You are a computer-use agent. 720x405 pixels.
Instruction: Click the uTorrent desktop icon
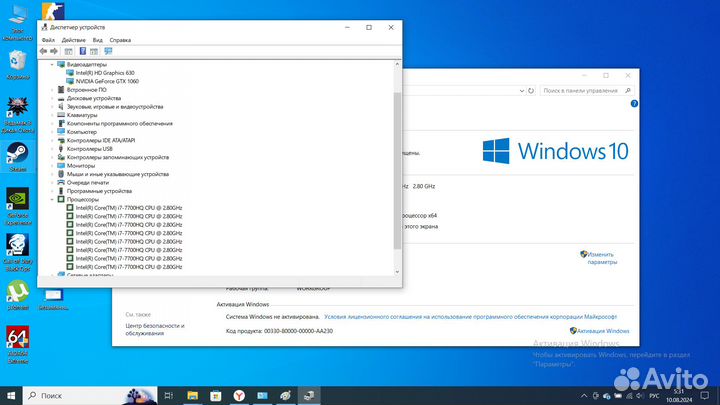click(17, 292)
